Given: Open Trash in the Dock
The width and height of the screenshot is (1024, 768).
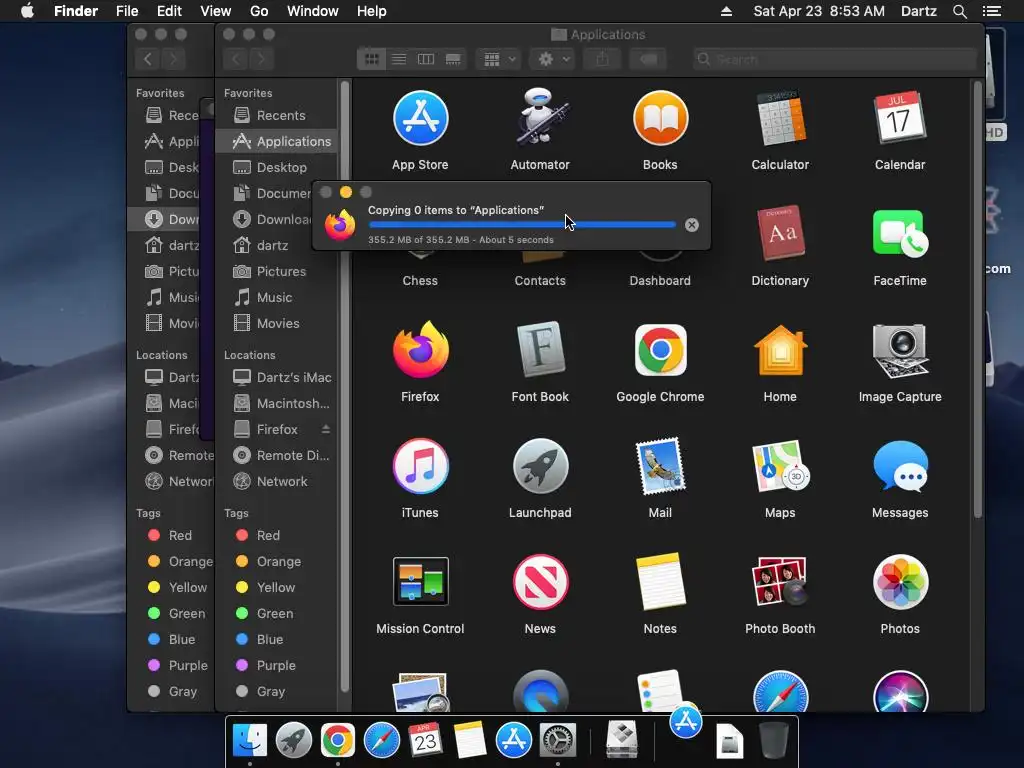Looking at the screenshot, I should click(774, 741).
